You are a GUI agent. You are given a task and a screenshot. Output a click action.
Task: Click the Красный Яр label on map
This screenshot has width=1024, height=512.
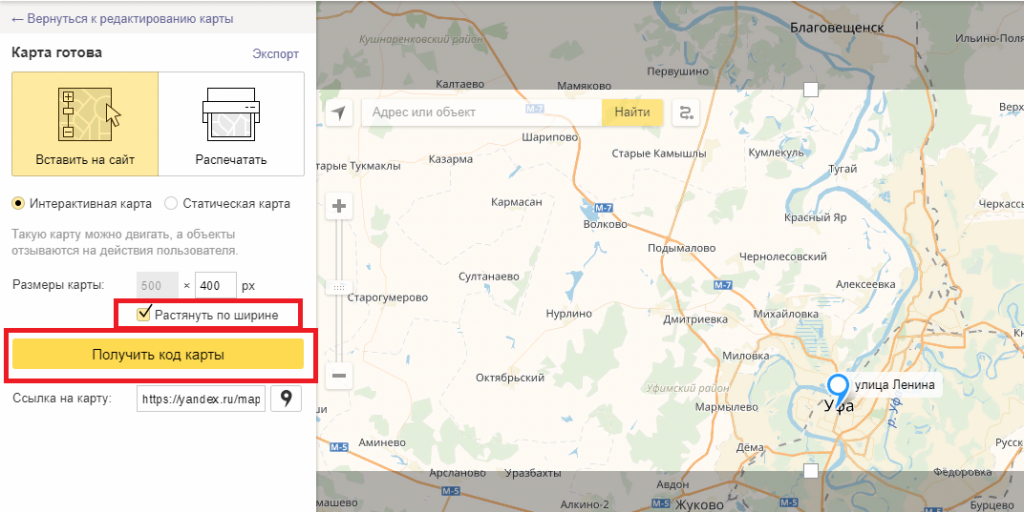point(816,217)
